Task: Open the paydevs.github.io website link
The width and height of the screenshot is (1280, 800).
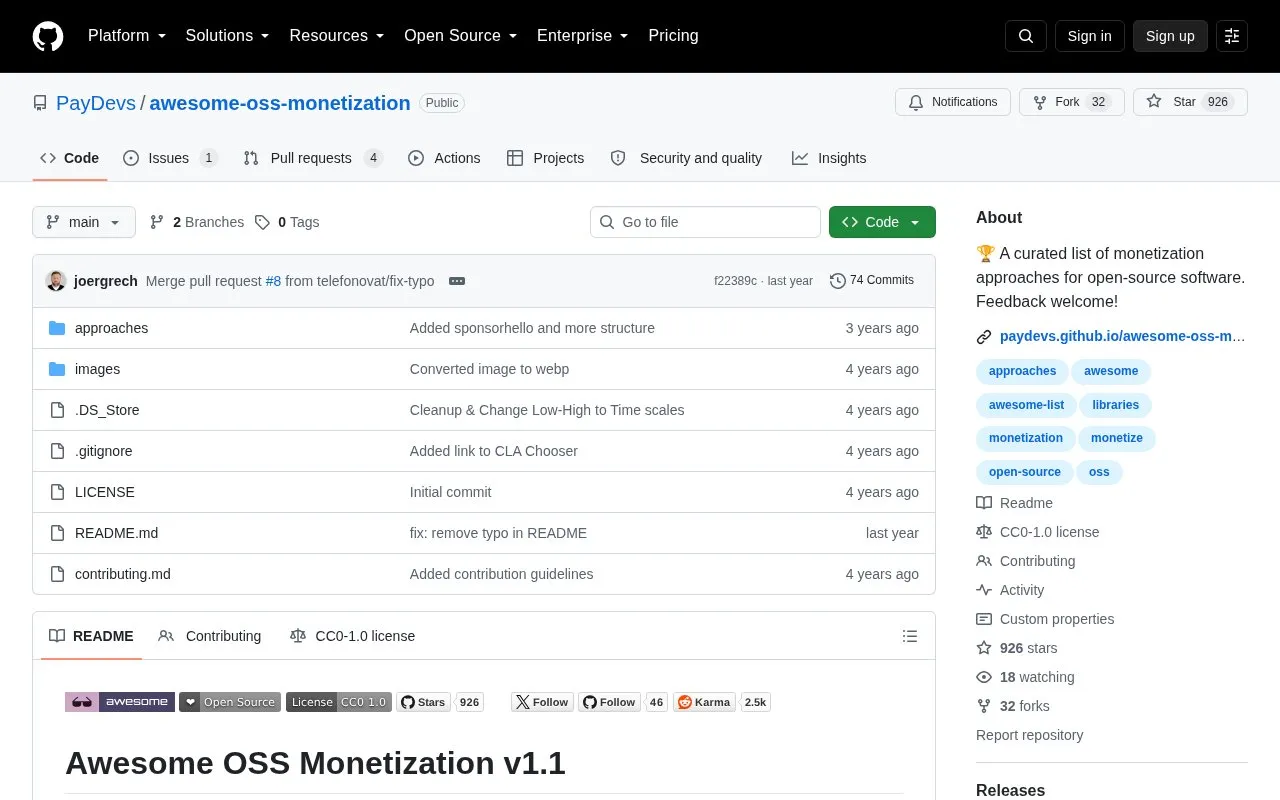Action: click(x=1123, y=337)
